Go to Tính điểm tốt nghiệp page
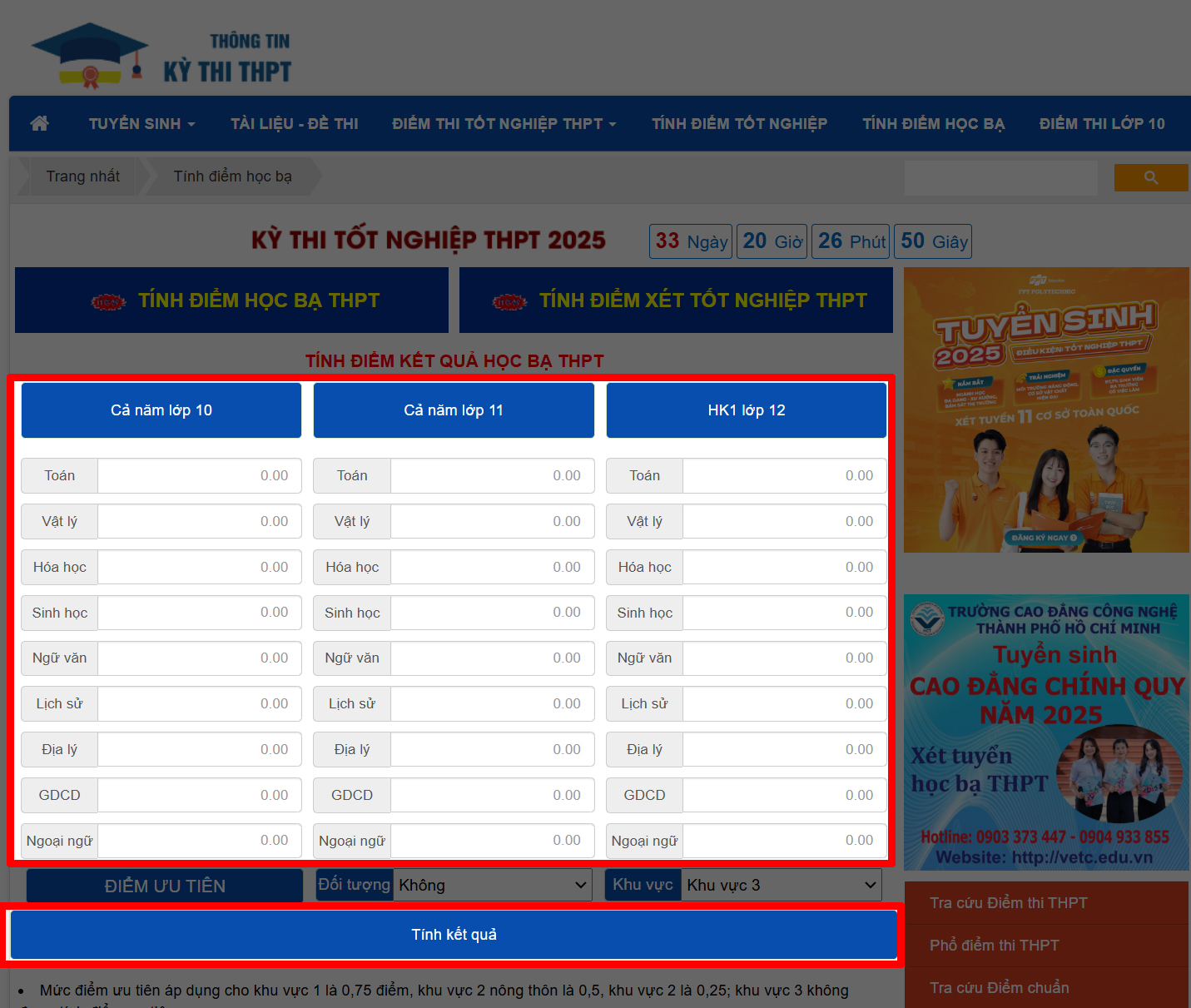Screen dimensions: 1191x1008 [x=739, y=123]
